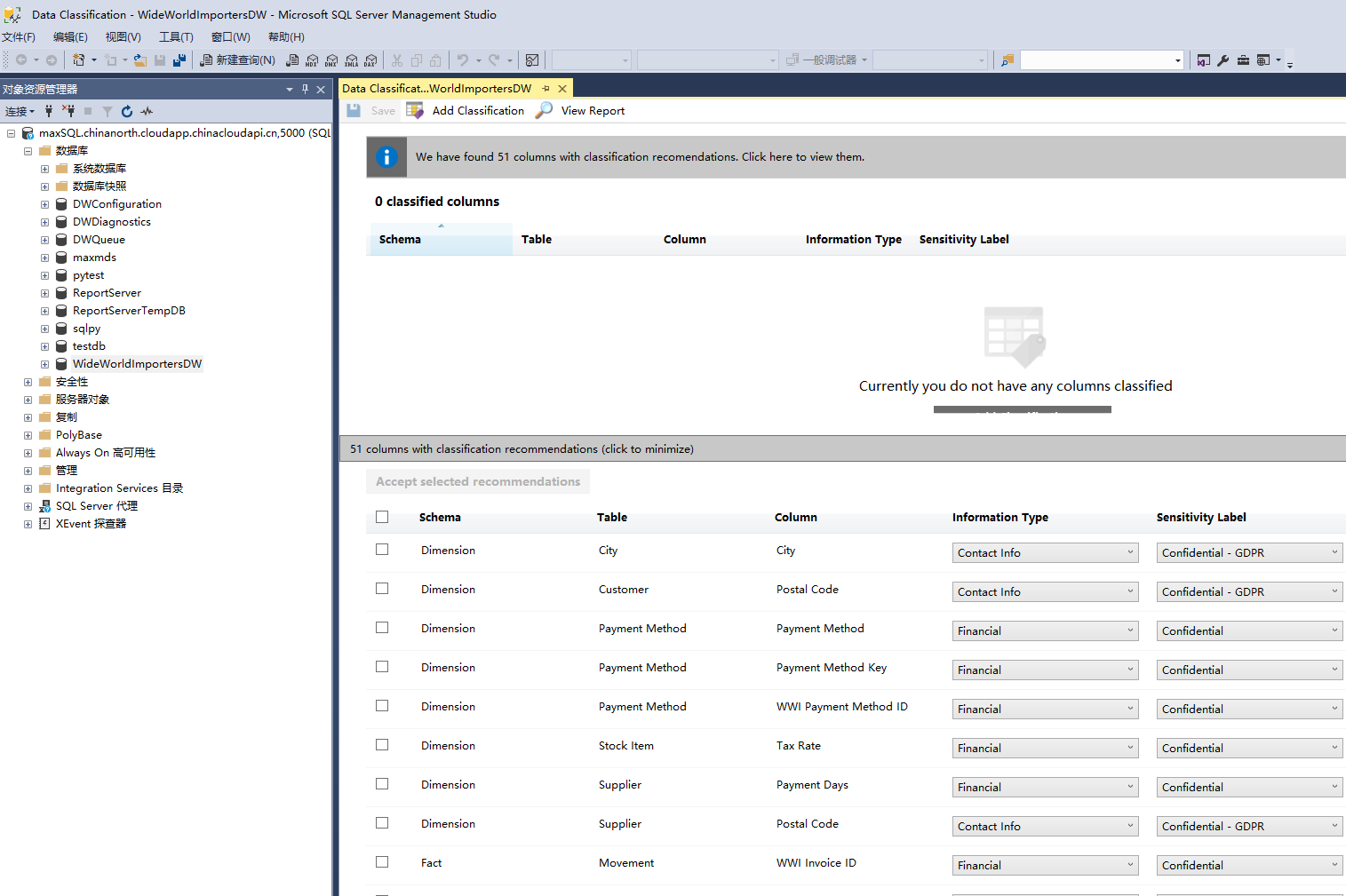Select the DWConfiguration database in tree
1346x896 pixels.
click(116, 204)
